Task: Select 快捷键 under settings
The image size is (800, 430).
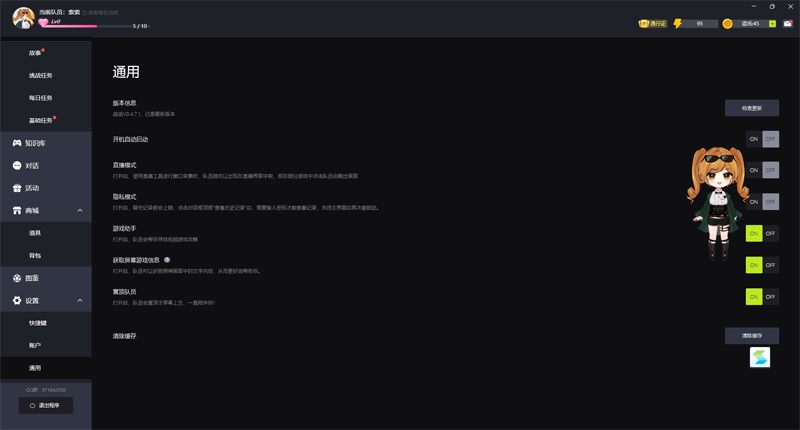Action: point(40,323)
